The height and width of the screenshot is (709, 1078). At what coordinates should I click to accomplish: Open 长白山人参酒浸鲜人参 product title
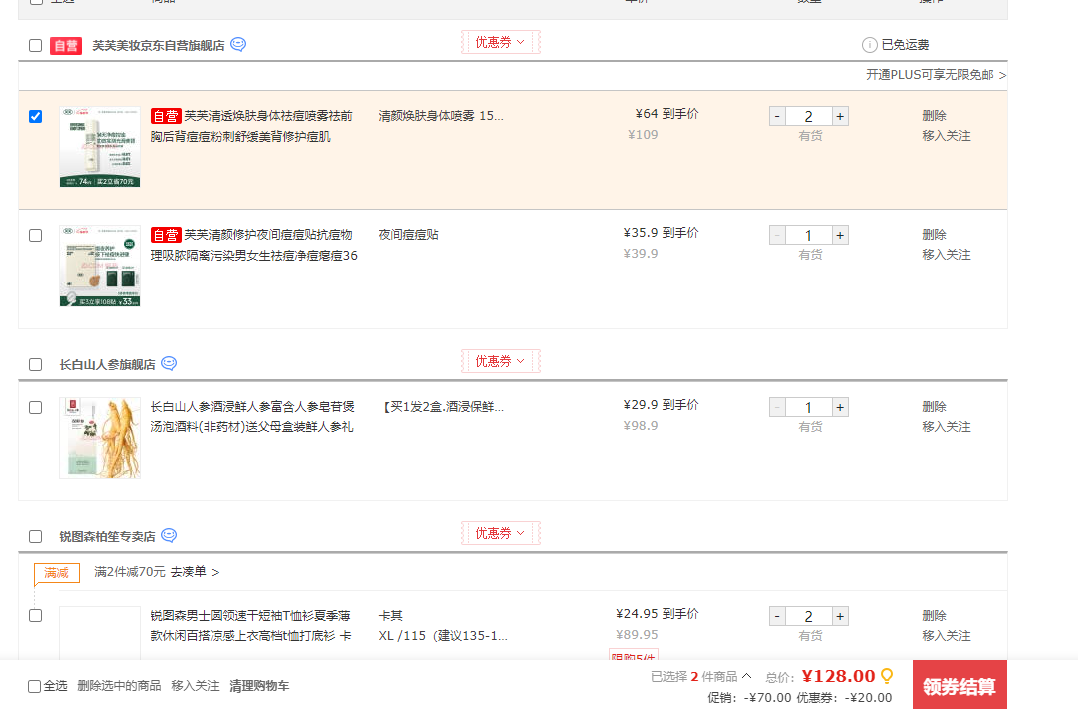[252, 417]
